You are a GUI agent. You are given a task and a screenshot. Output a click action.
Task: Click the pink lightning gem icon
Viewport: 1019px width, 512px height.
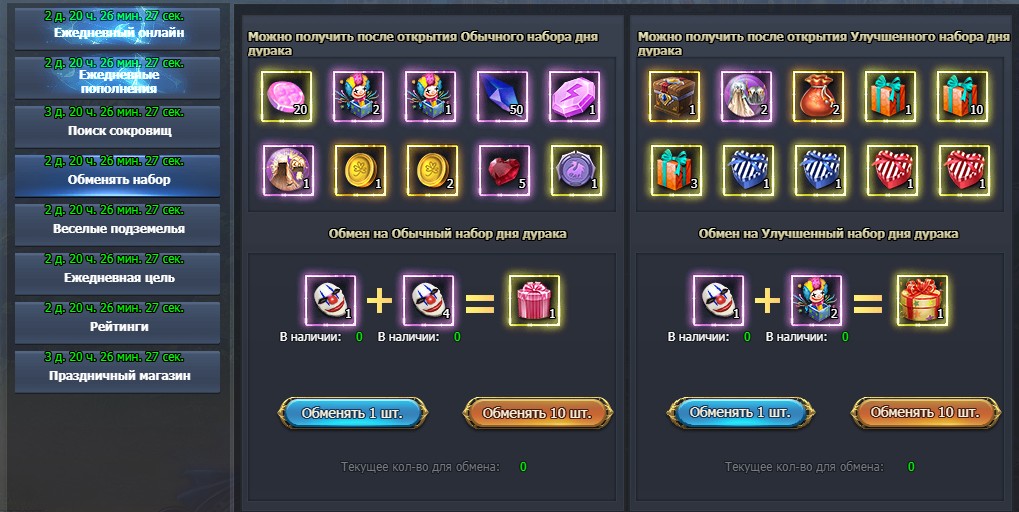(574, 97)
